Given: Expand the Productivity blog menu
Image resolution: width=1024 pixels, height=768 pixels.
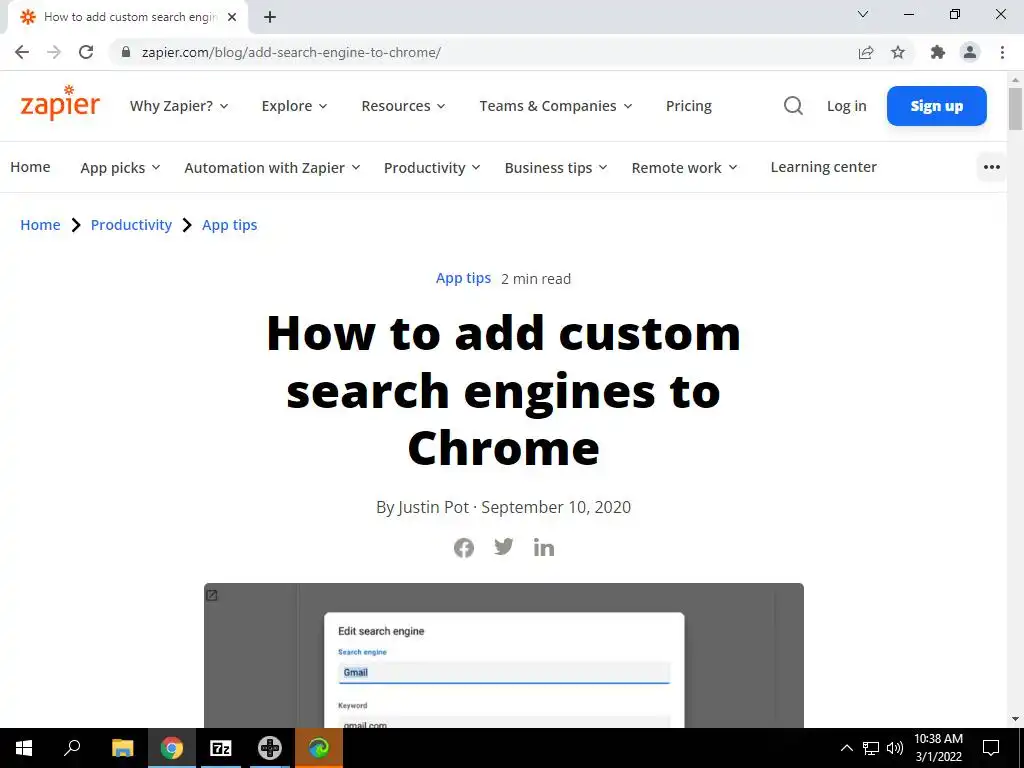Looking at the screenshot, I should [432, 168].
